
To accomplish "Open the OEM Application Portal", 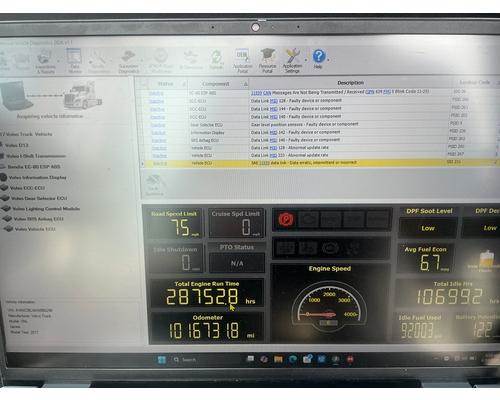I will point(242,61).
